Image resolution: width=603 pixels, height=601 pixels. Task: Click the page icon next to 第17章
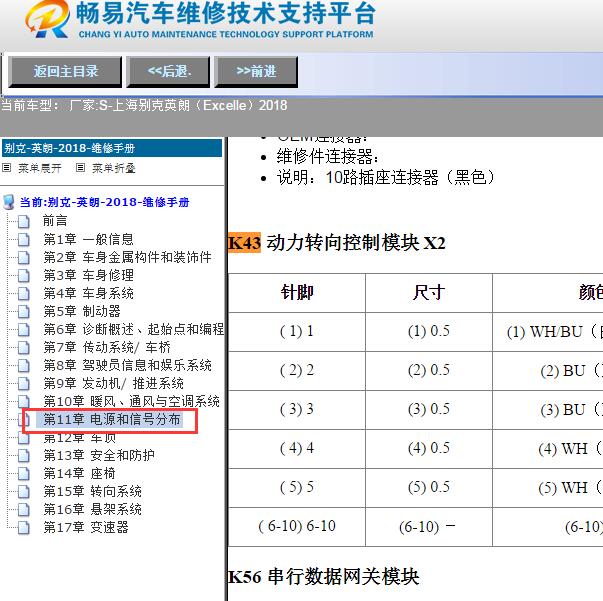(24, 528)
